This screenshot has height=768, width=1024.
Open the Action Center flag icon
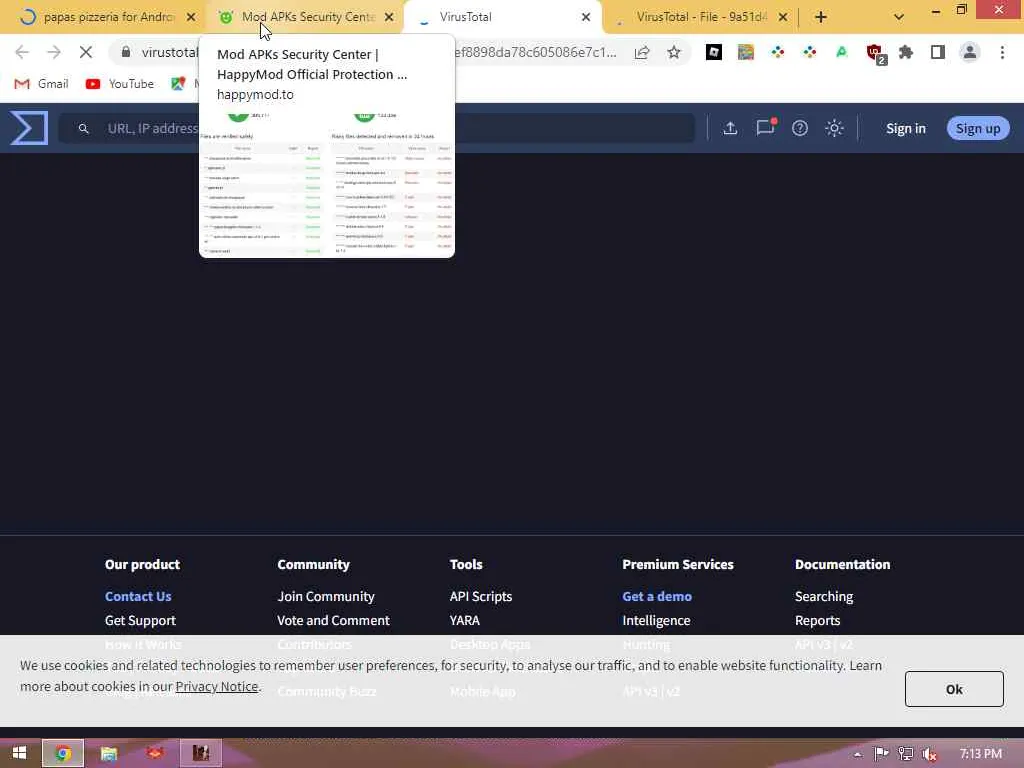click(881, 754)
